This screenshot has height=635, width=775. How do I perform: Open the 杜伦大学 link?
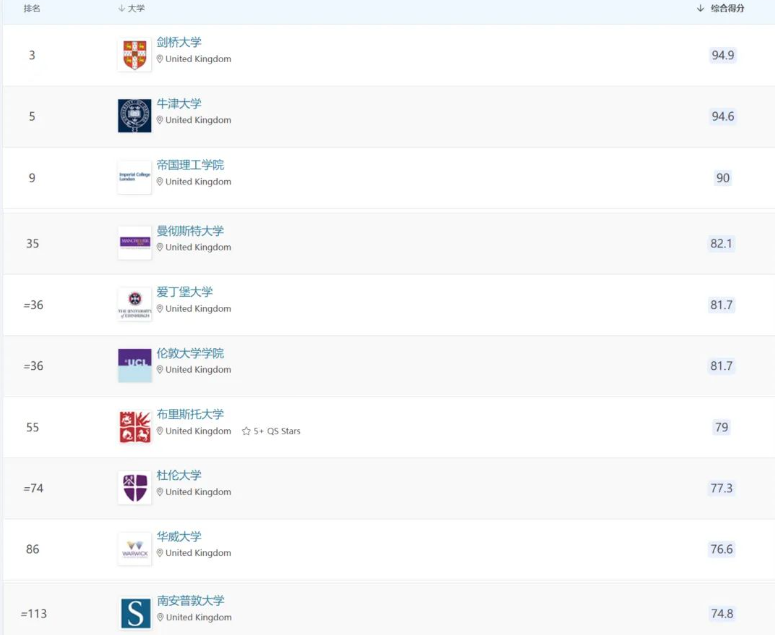click(x=179, y=475)
